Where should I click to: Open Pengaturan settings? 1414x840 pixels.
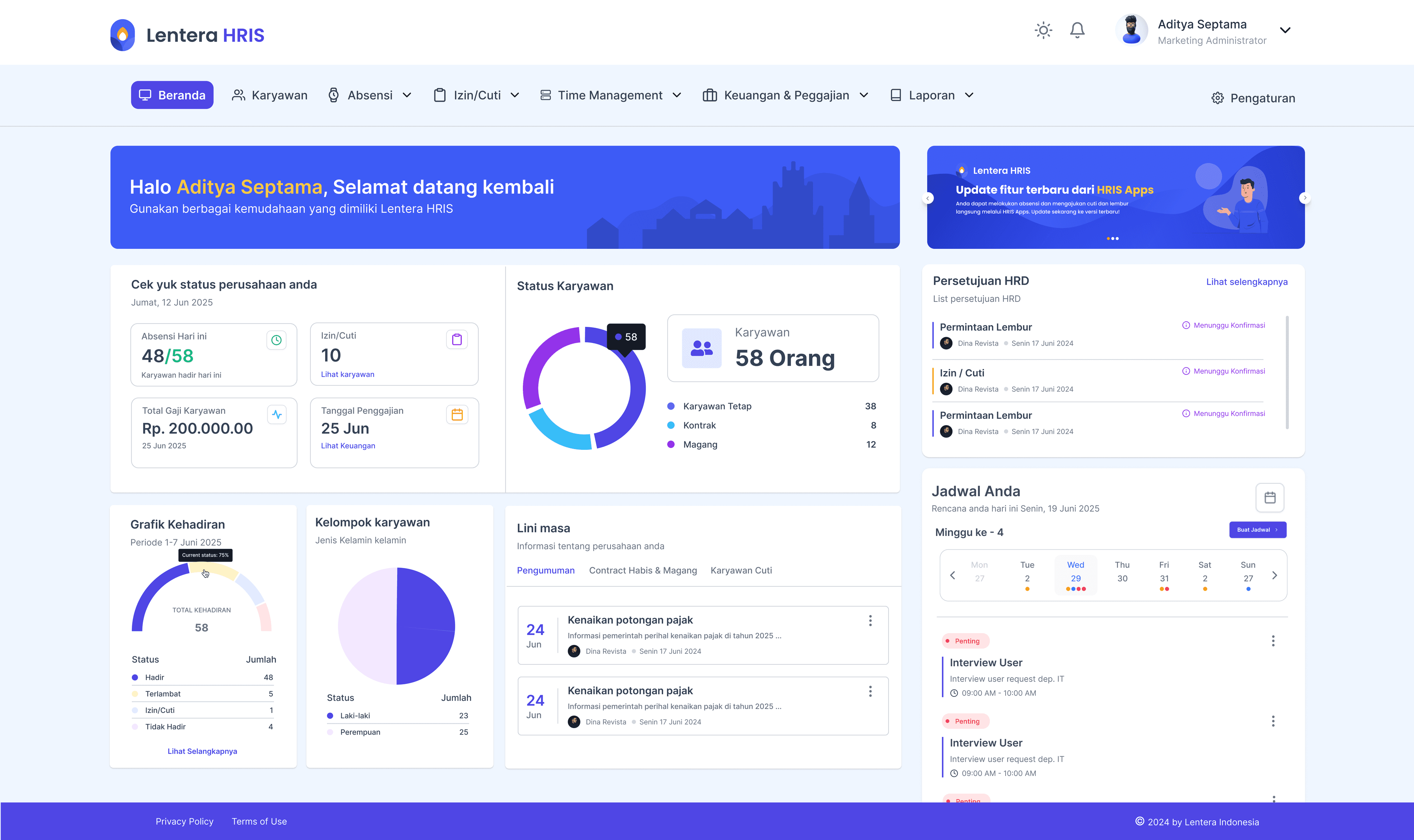pyautogui.click(x=1253, y=98)
